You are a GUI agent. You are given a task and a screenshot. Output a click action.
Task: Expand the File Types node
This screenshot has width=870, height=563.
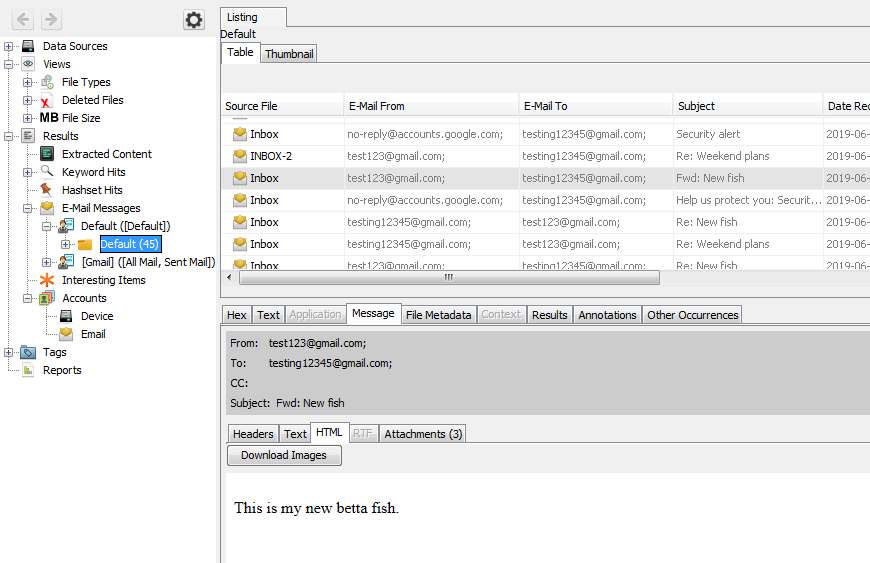click(28, 82)
